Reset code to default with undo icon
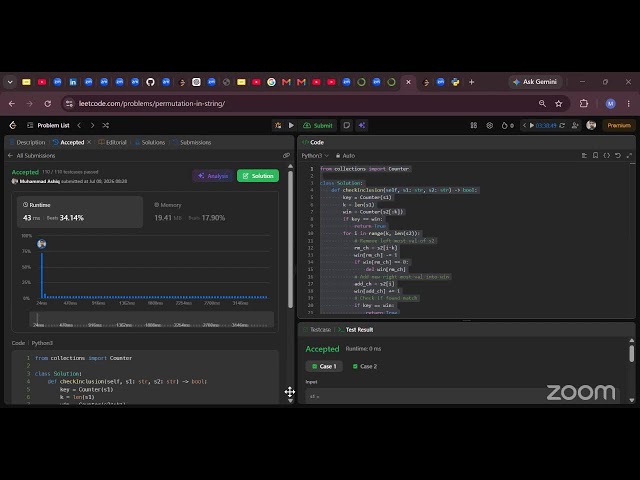This screenshot has height=480, width=640. [x=618, y=156]
